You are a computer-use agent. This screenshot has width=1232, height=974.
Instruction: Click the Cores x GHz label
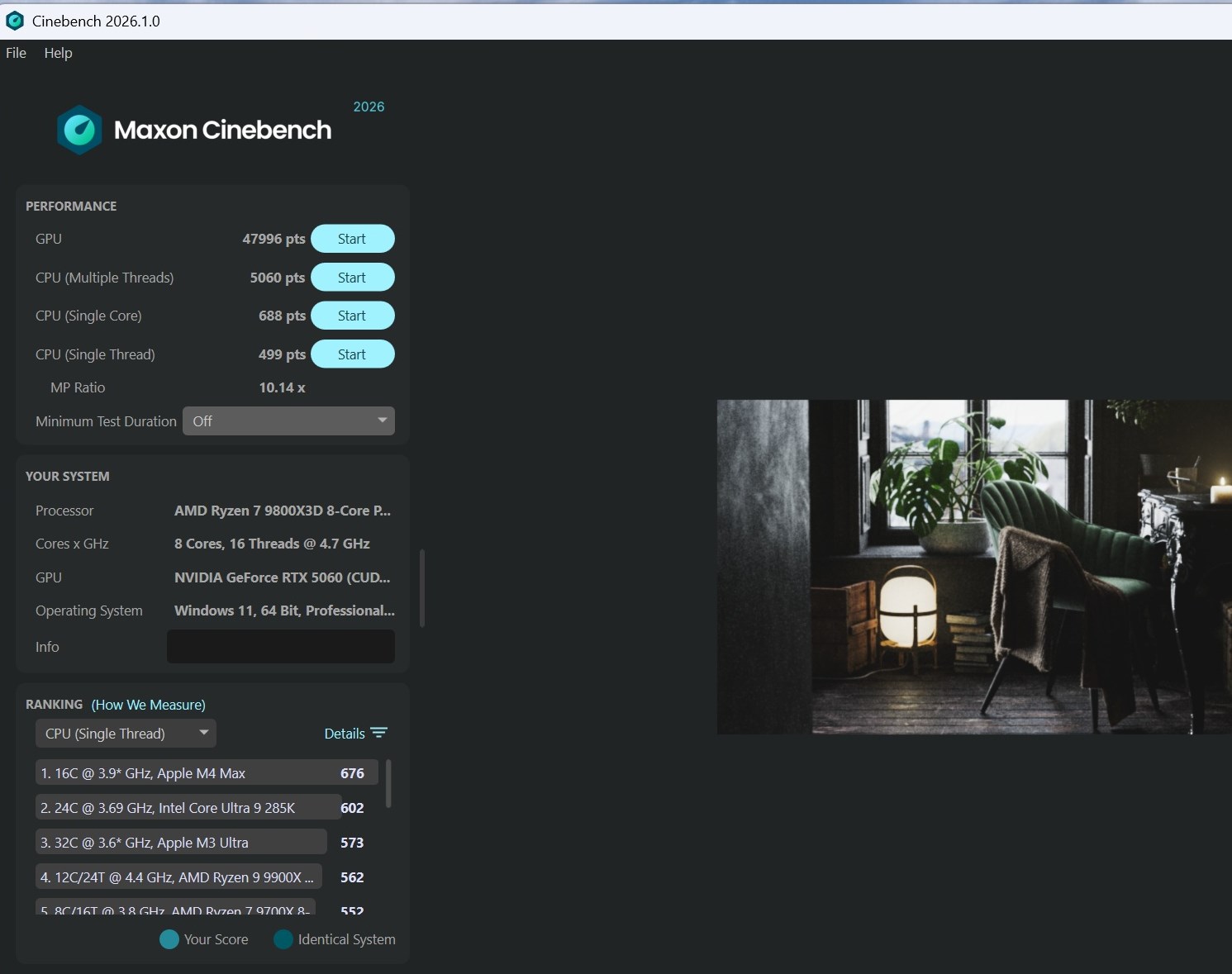(x=72, y=544)
